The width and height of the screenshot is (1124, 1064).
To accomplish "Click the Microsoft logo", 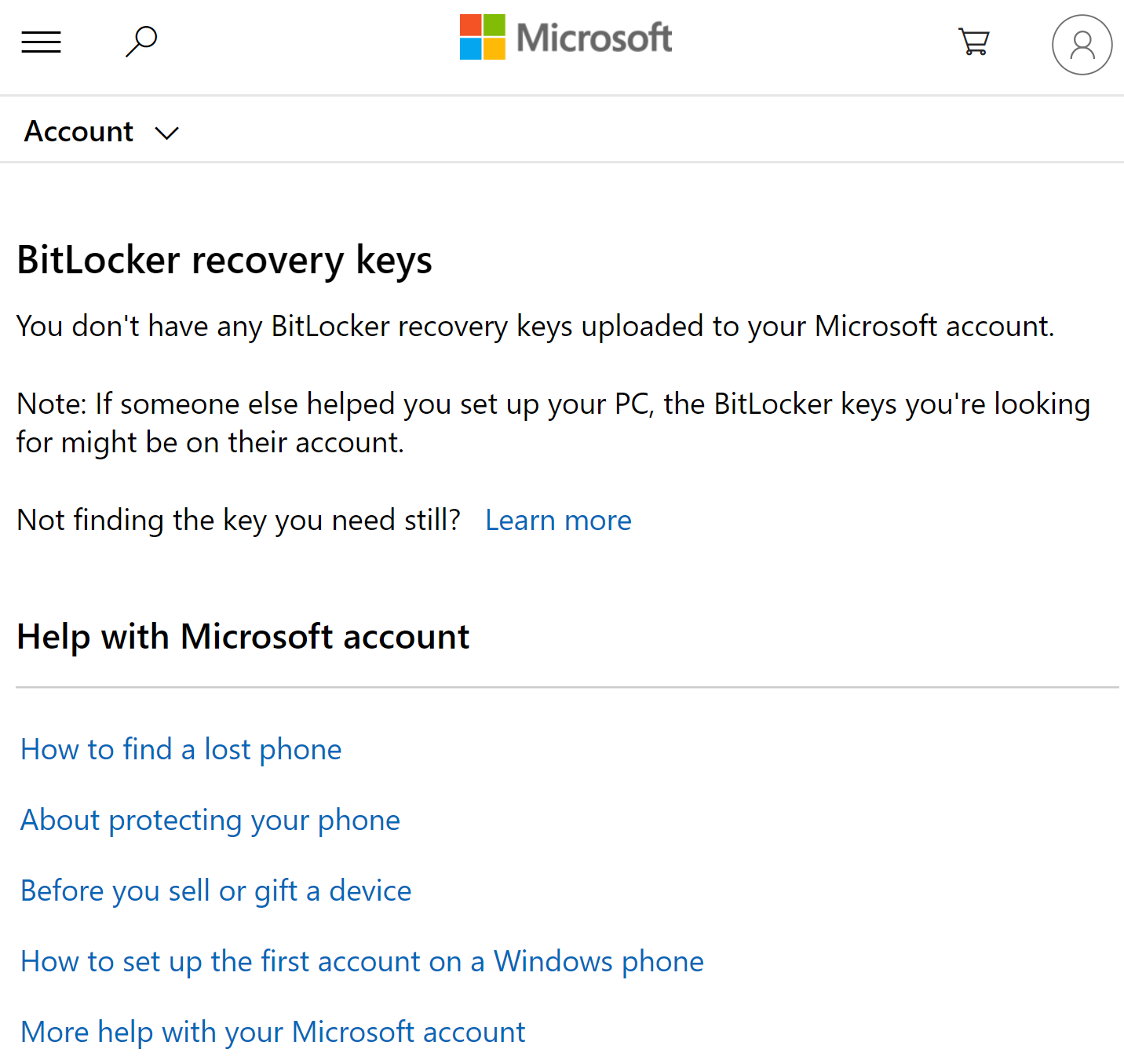I will click(x=565, y=36).
